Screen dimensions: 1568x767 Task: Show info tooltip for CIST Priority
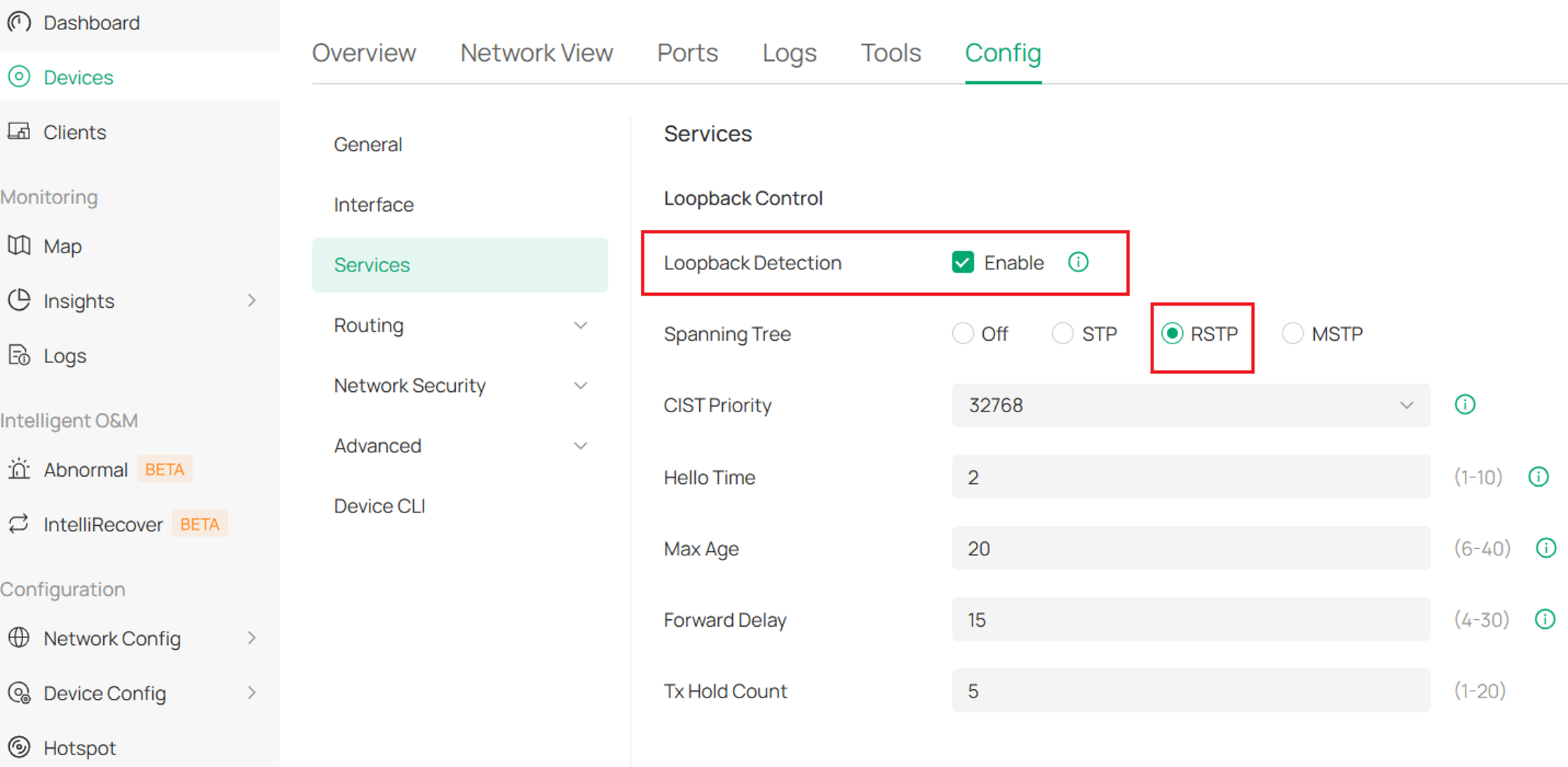click(1465, 405)
